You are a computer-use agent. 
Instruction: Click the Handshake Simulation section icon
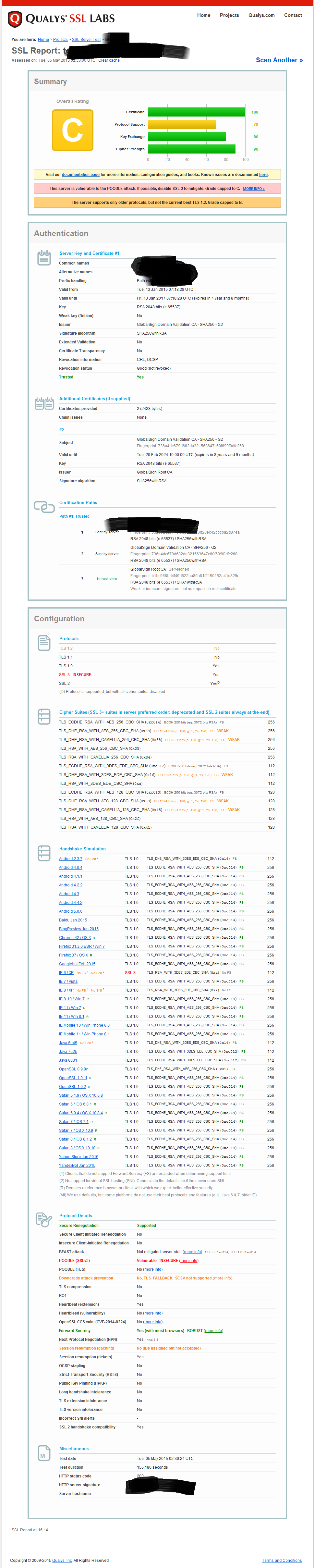pyautogui.click(x=44, y=853)
